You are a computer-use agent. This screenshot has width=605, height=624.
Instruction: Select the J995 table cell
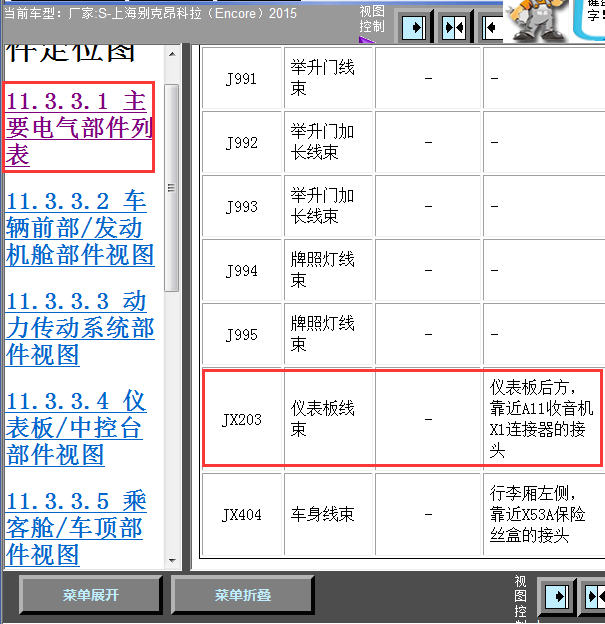pos(242,334)
